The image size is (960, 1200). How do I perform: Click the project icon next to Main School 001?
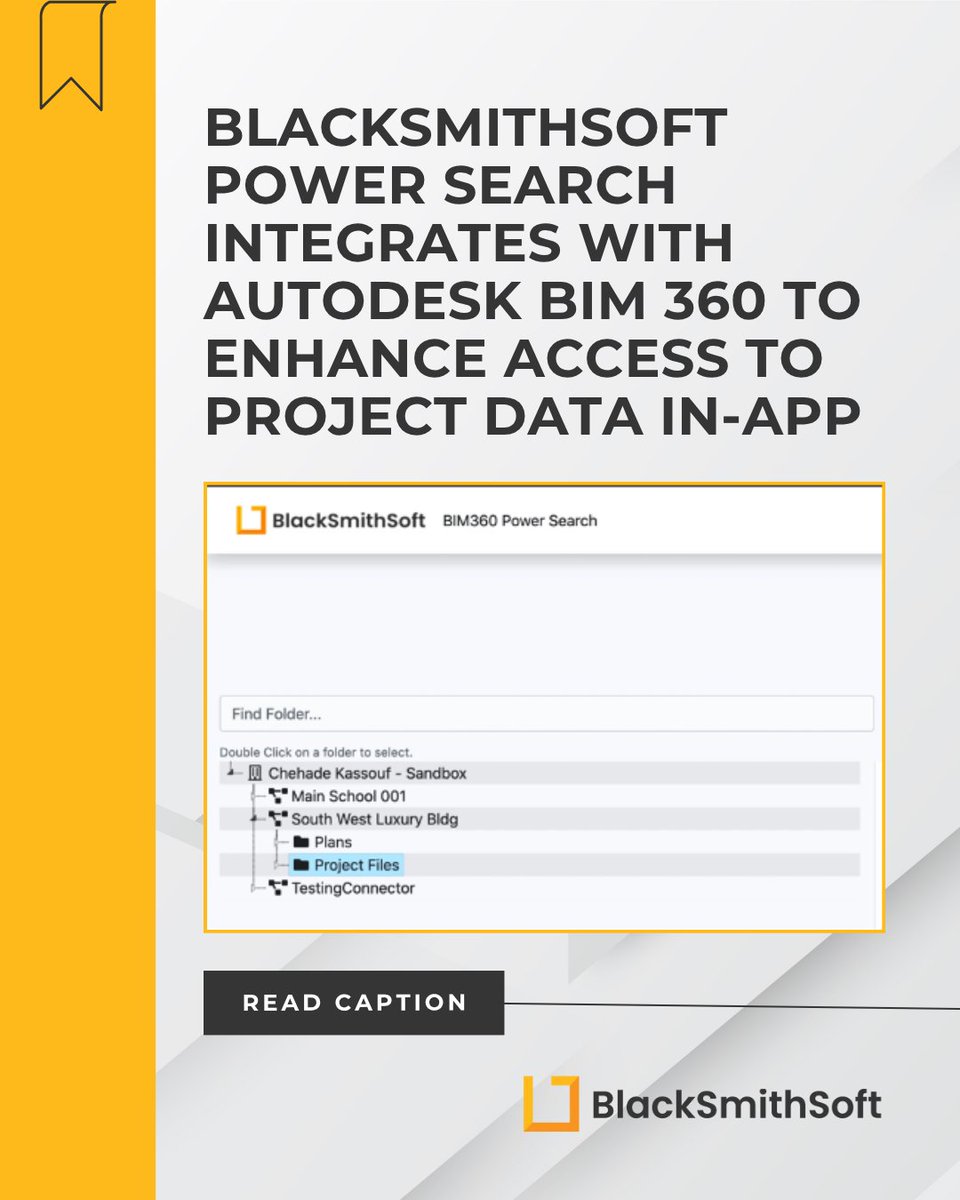277,794
